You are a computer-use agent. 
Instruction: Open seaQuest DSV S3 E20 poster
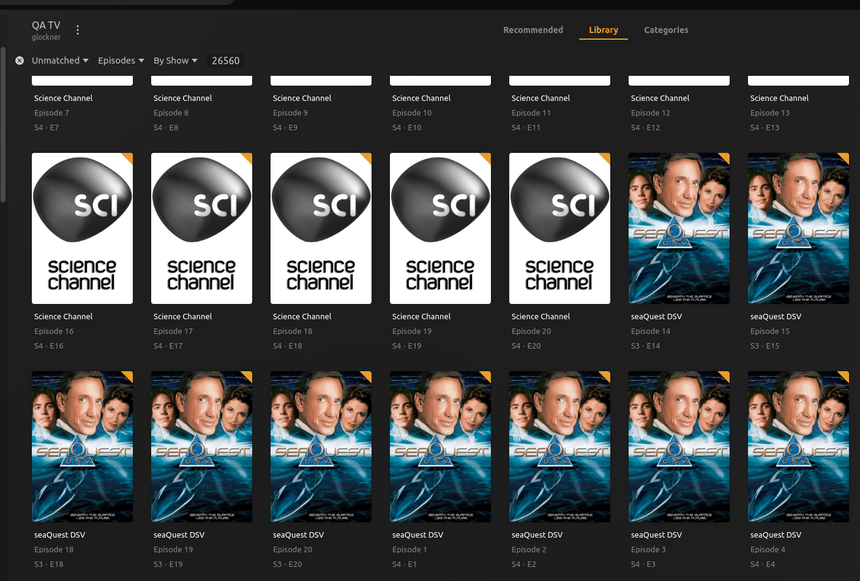click(321, 447)
